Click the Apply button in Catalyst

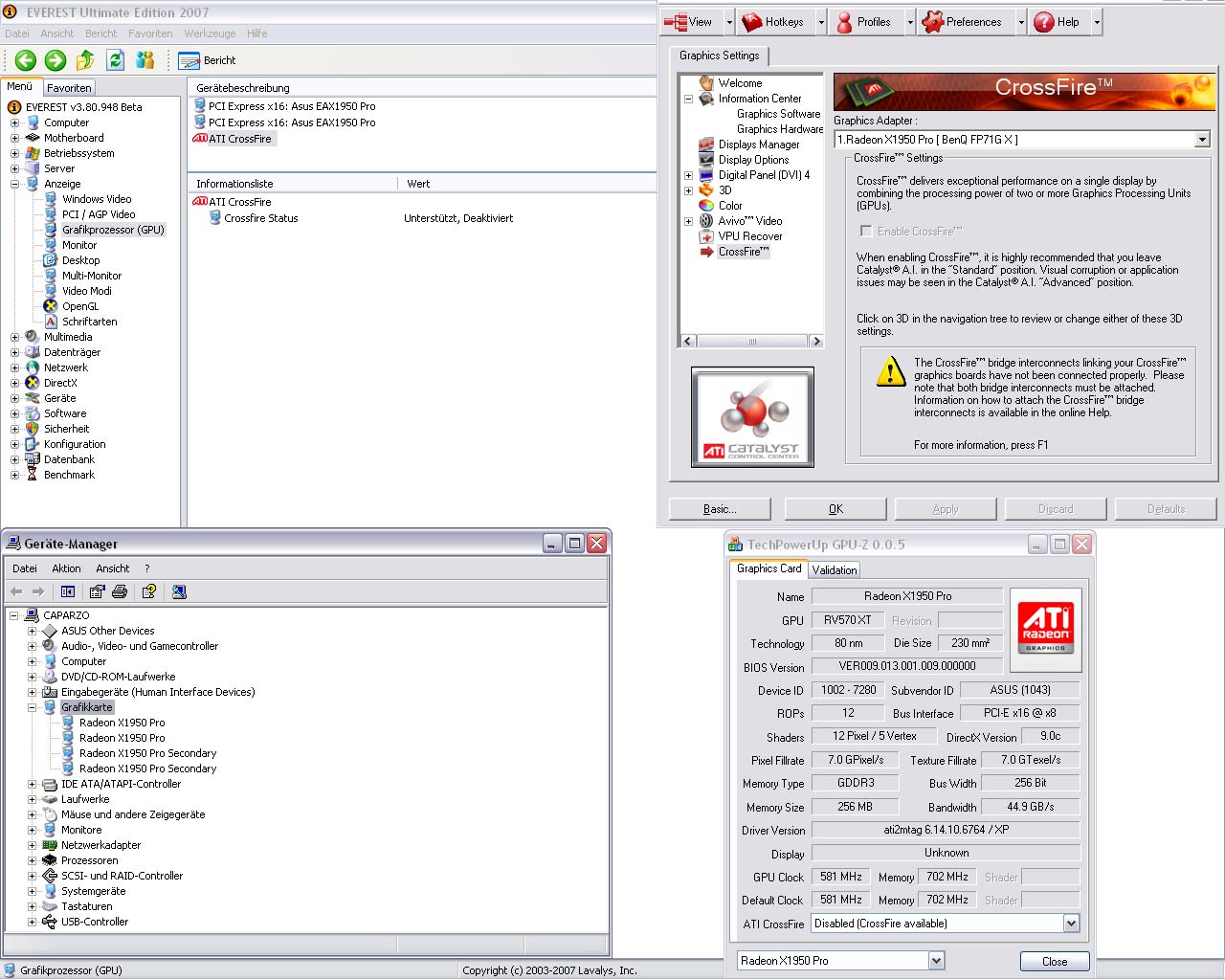[x=946, y=509]
